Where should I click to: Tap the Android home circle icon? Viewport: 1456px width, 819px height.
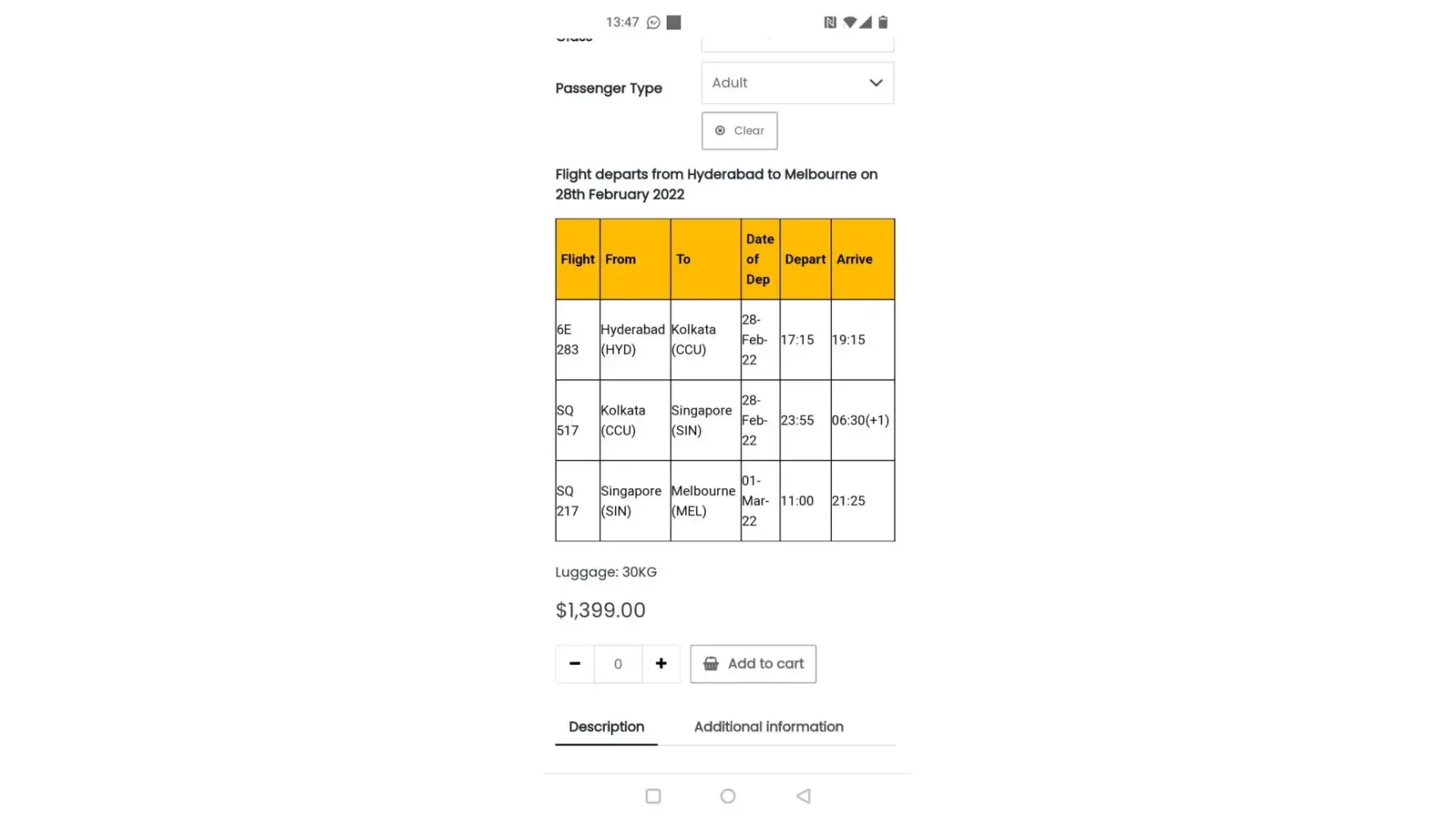728,796
